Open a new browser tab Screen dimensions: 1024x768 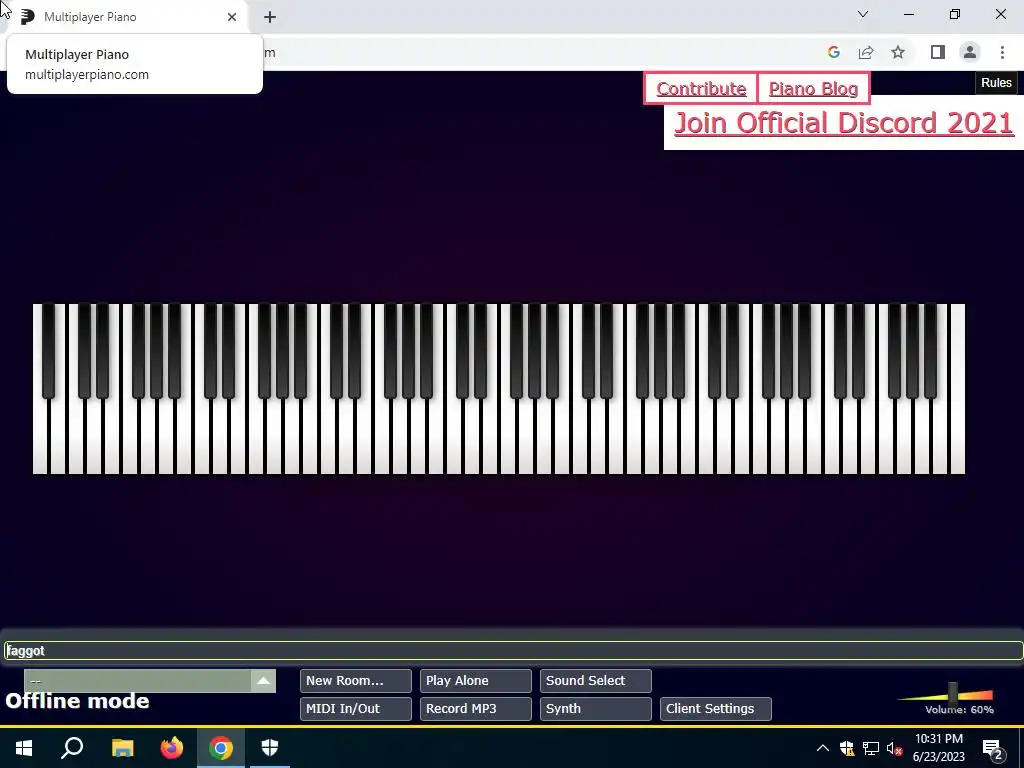[270, 17]
